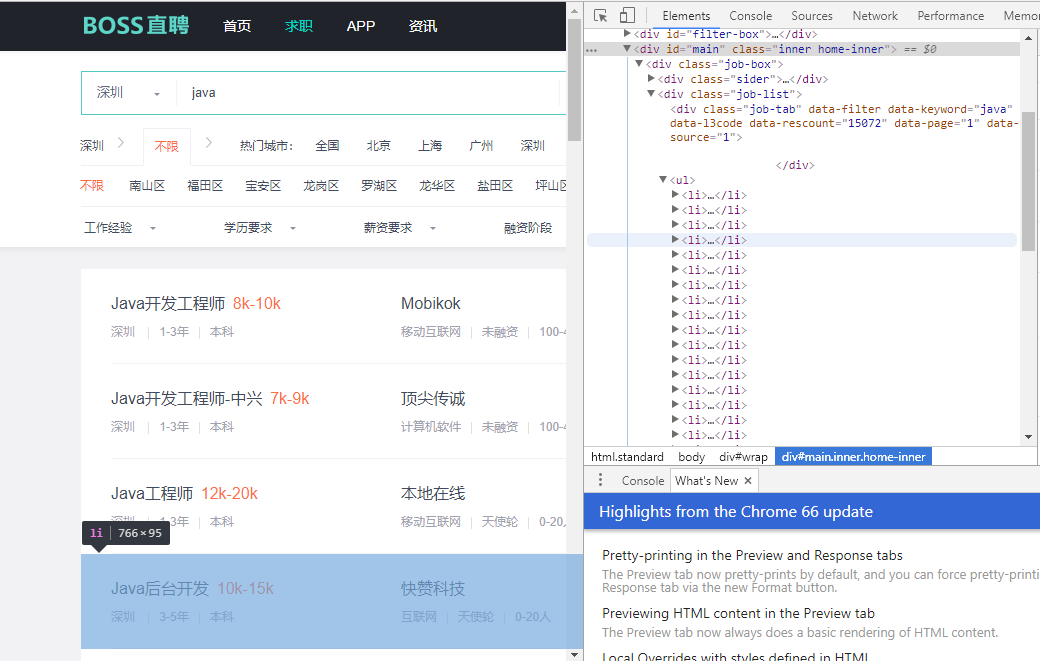Image resolution: width=1040 pixels, height=661 pixels.
Task: Switch to the Network tab
Action: [875, 15]
